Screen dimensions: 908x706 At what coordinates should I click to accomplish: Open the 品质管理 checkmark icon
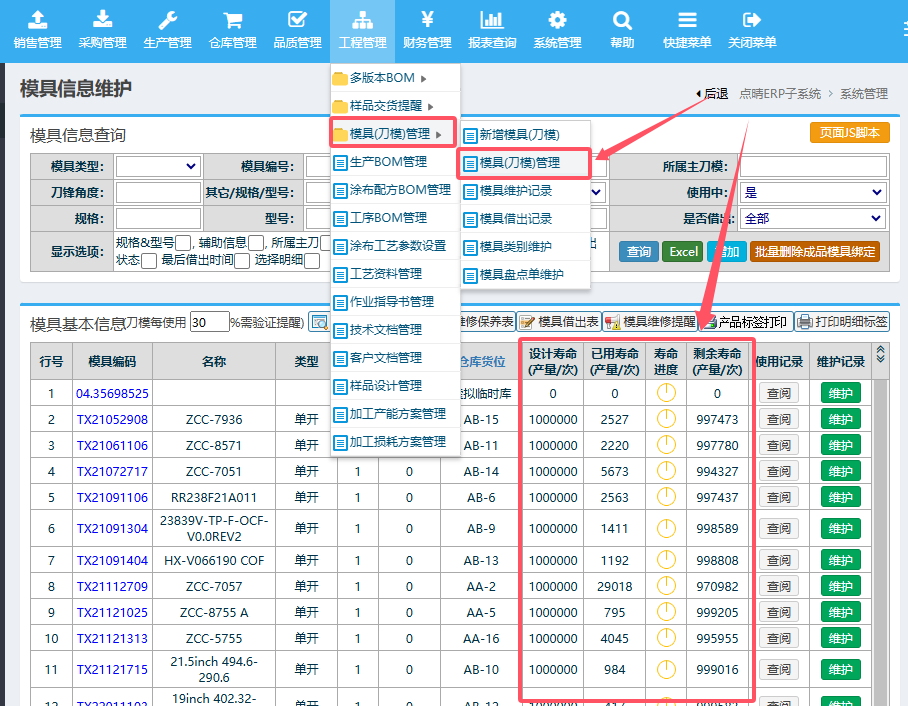tap(297, 21)
